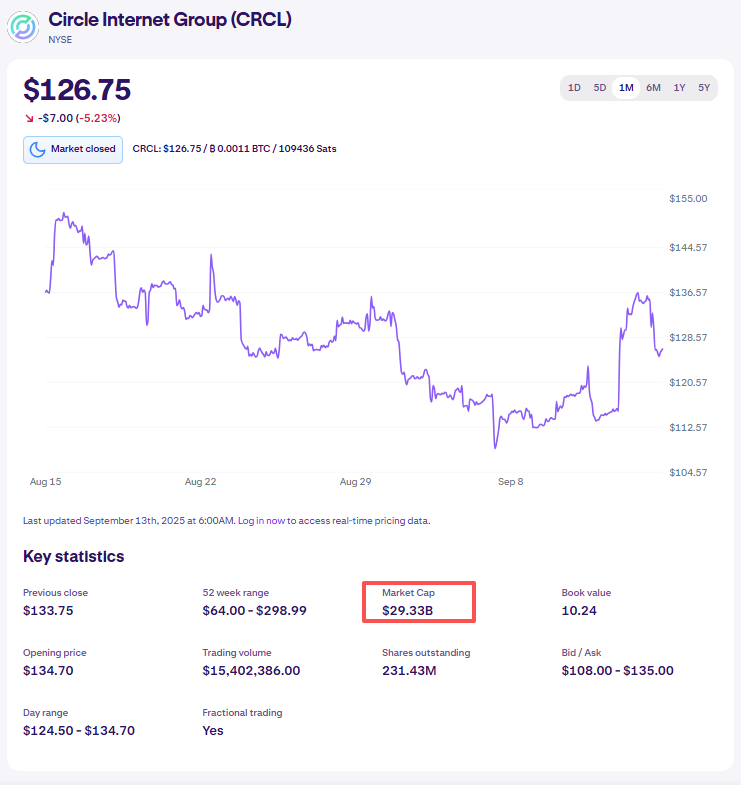Click the Day range value $124.50 - $134.70
741x785 pixels.
79,731
